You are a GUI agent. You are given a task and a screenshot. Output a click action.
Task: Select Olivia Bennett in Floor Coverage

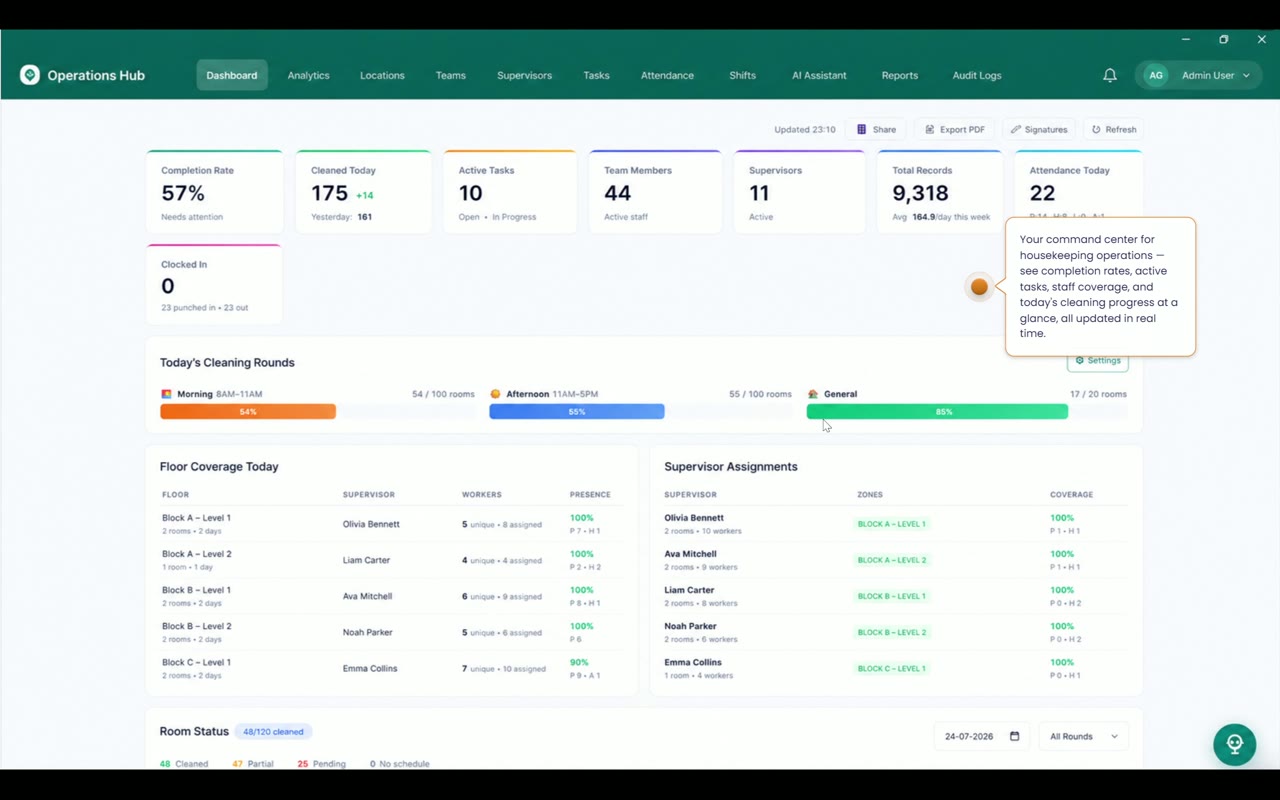[371, 524]
